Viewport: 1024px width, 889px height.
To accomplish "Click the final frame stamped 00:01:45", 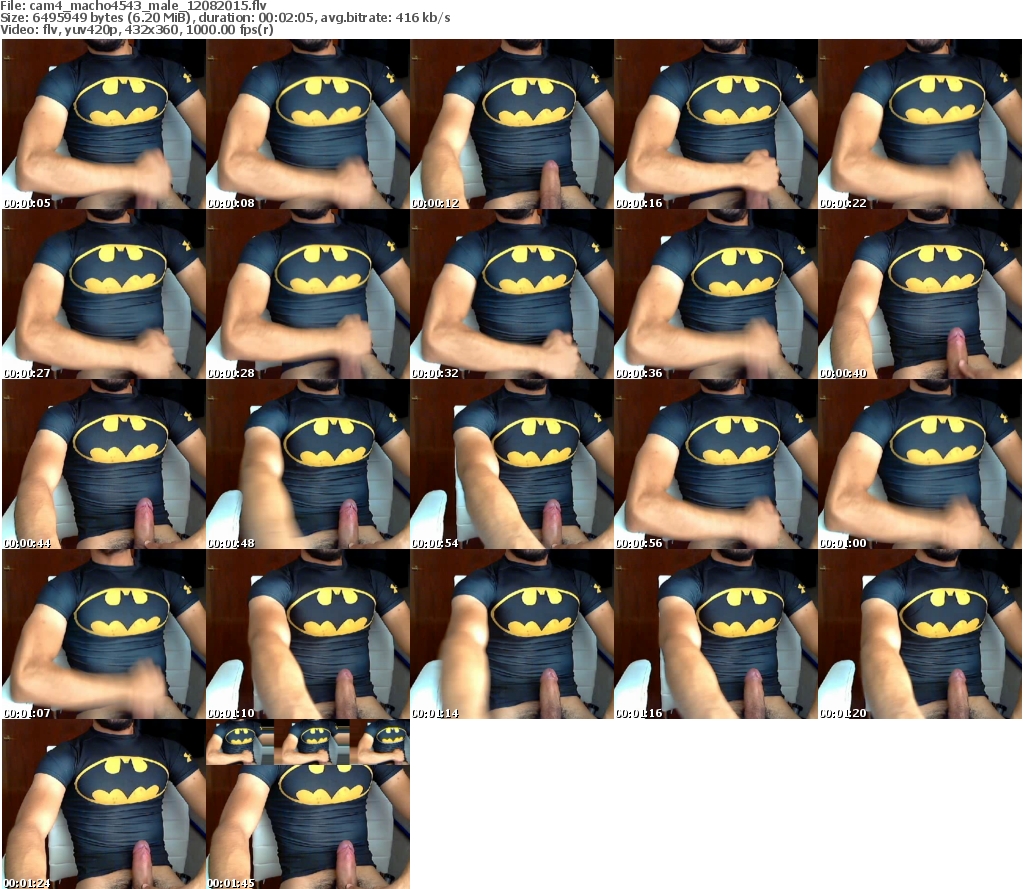I will 308,804.
